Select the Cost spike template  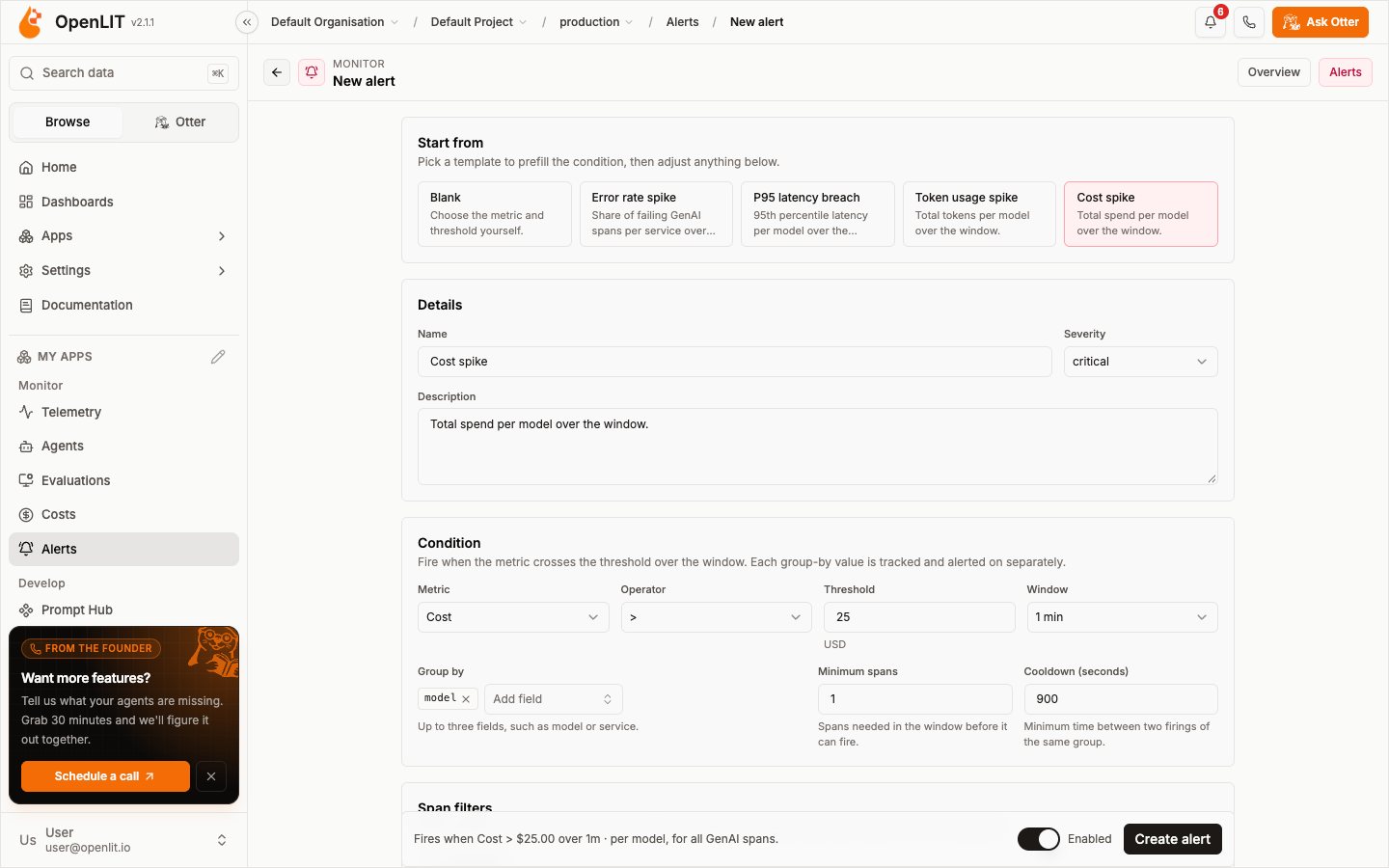pos(1141,214)
